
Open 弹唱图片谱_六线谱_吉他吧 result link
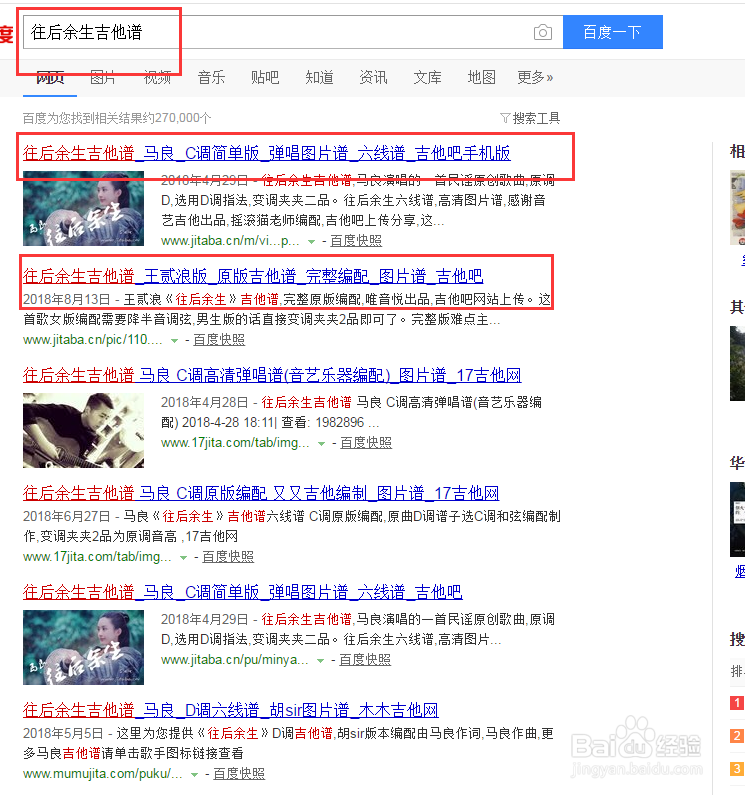pos(242,592)
